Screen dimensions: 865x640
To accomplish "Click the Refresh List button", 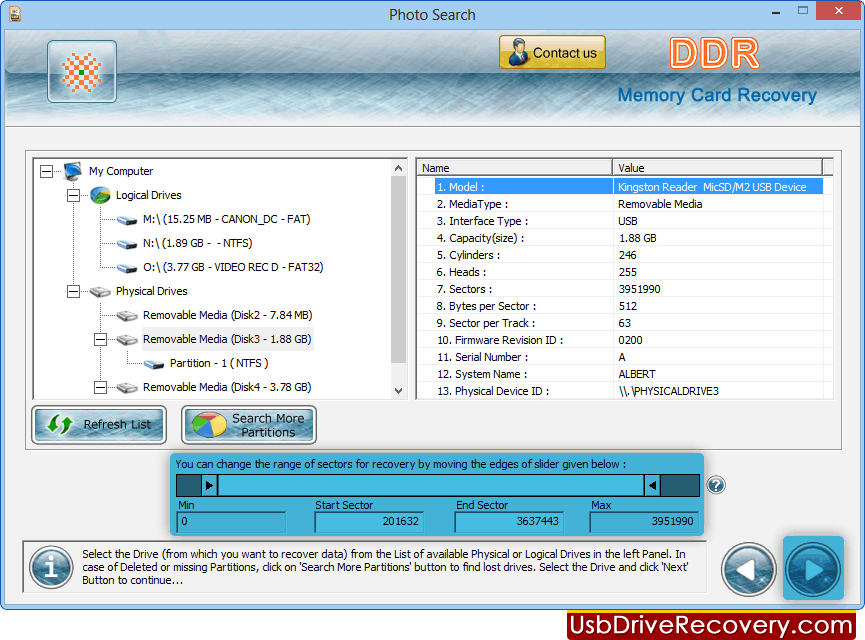I will [x=99, y=424].
